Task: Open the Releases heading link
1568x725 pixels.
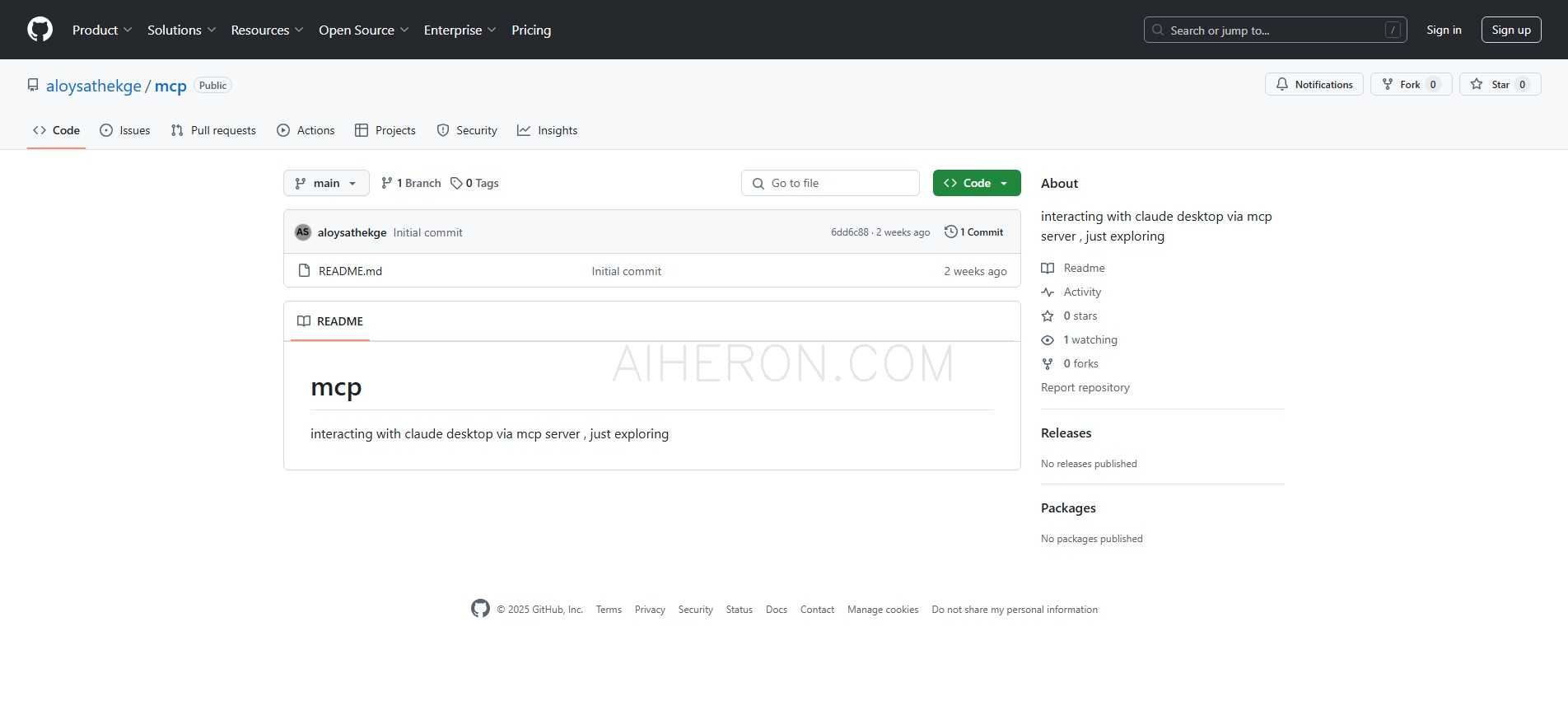Action: [1066, 433]
